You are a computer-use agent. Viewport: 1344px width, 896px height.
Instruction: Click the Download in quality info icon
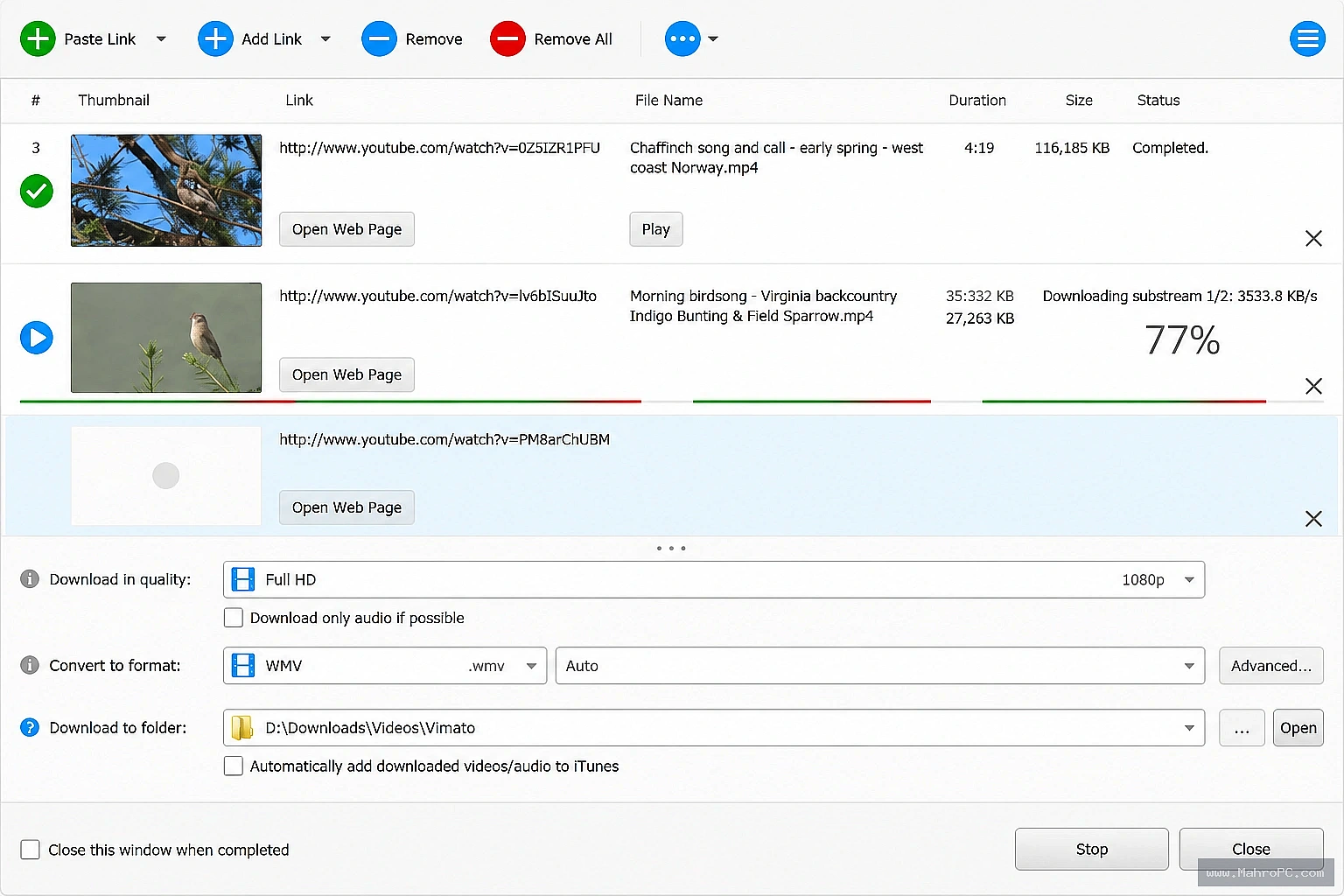30,579
